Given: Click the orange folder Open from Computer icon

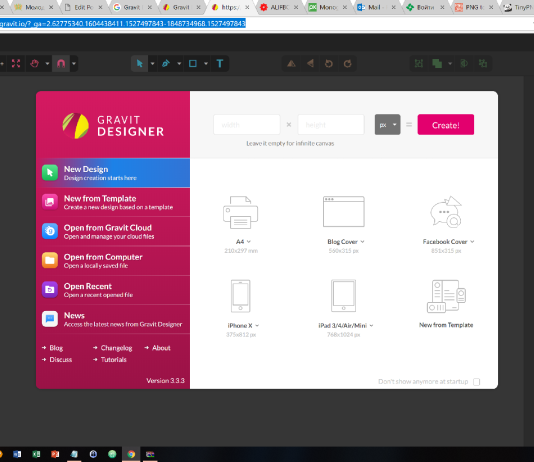Looking at the screenshot, I should 50,260.
